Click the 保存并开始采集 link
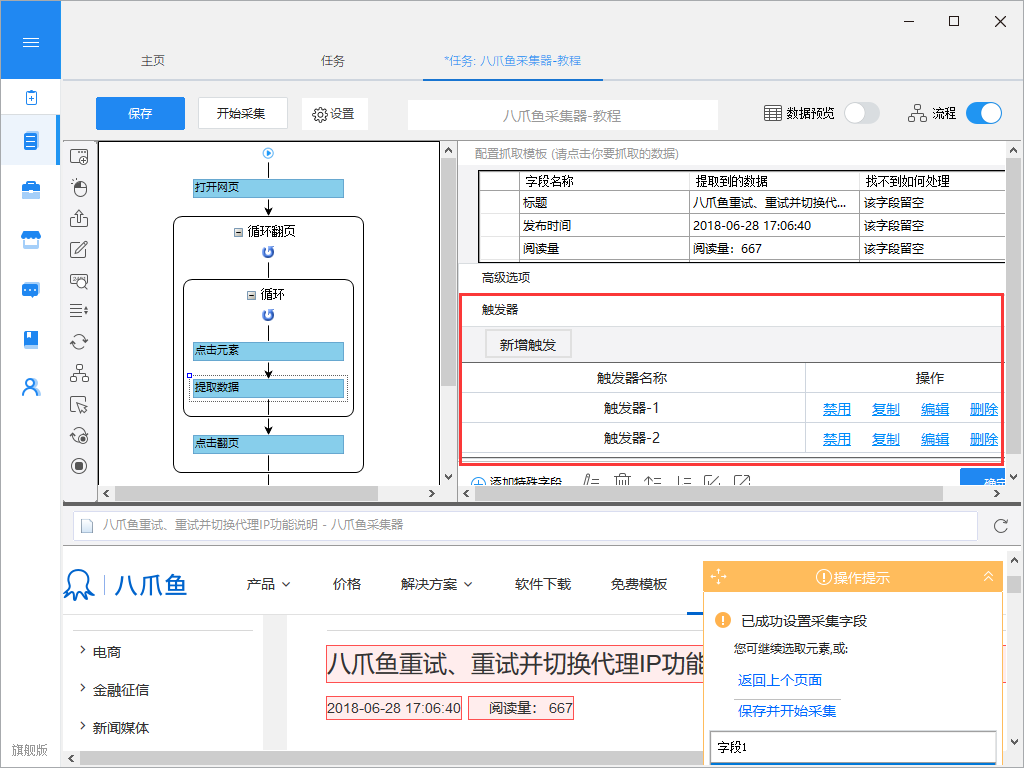The image size is (1024, 768). click(x=787, y=711)
